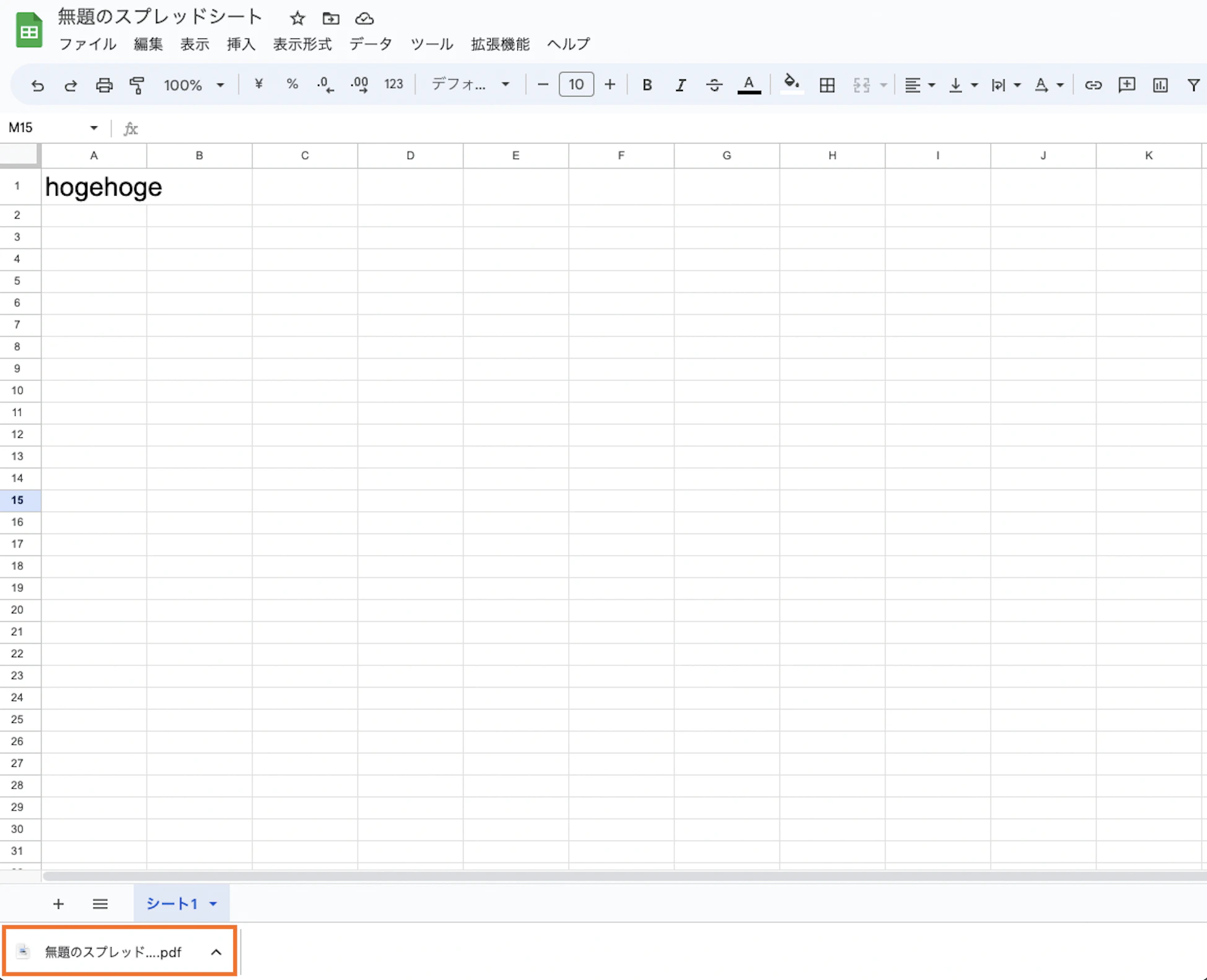This screenshot has width=1207, height=980.
Task: Click the print icon in the toolbar
Action: 104,85
